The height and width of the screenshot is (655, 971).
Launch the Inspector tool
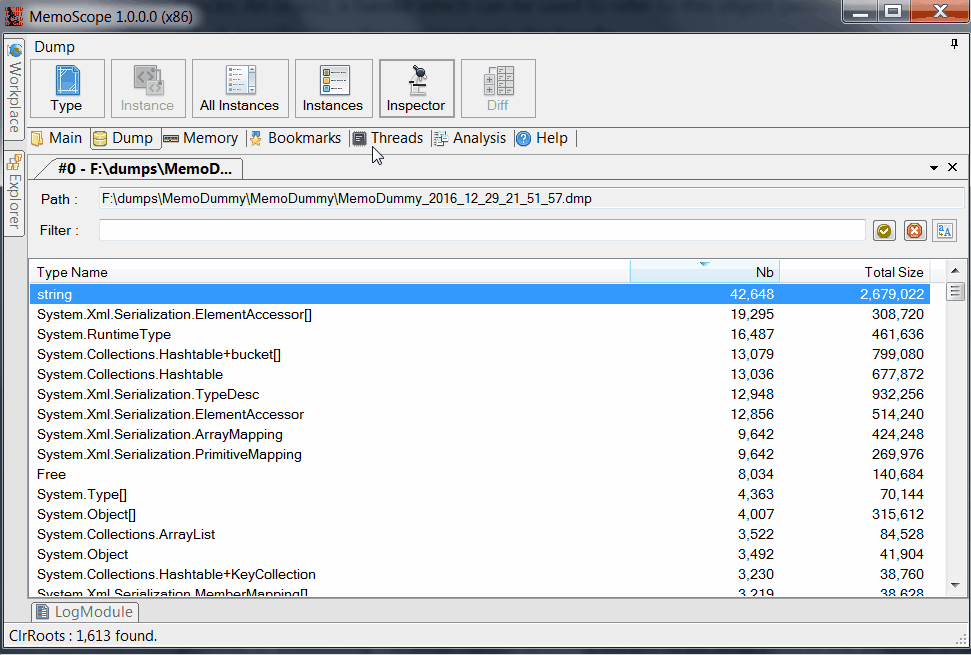tap(416, 89)
